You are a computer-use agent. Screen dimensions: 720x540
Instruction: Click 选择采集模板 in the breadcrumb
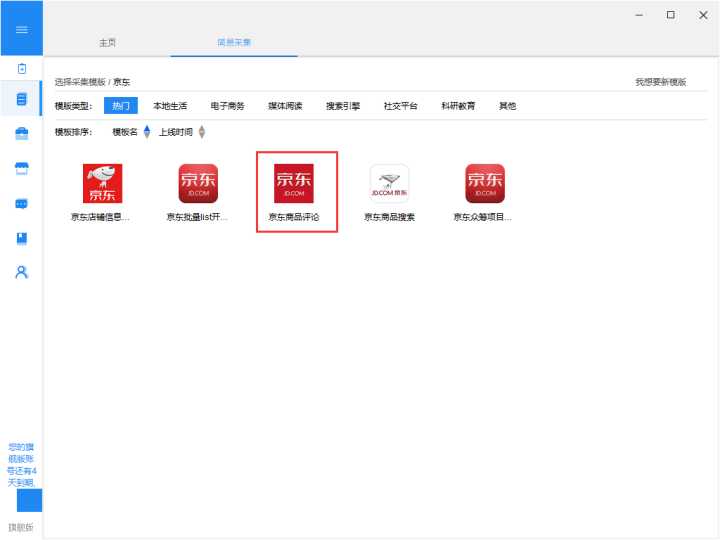click(79, 82)
